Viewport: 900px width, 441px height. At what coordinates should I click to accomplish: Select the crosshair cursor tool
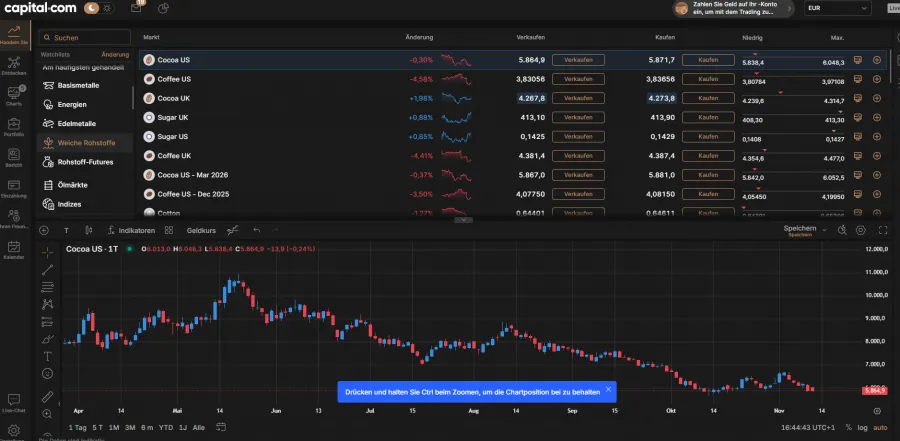tap(48, 252)
